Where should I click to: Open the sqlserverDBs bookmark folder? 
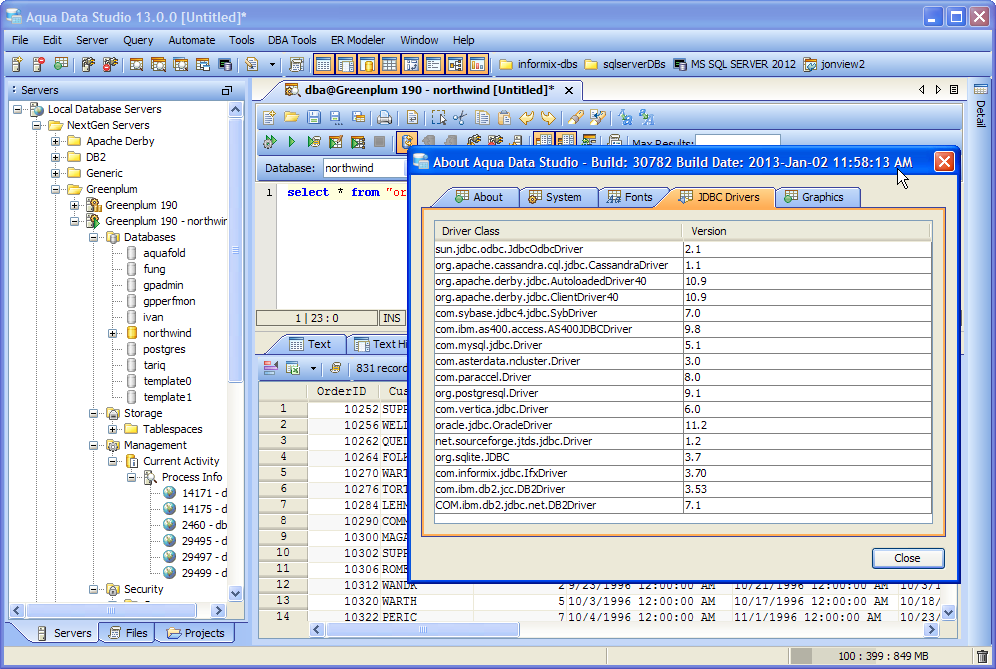625,64
